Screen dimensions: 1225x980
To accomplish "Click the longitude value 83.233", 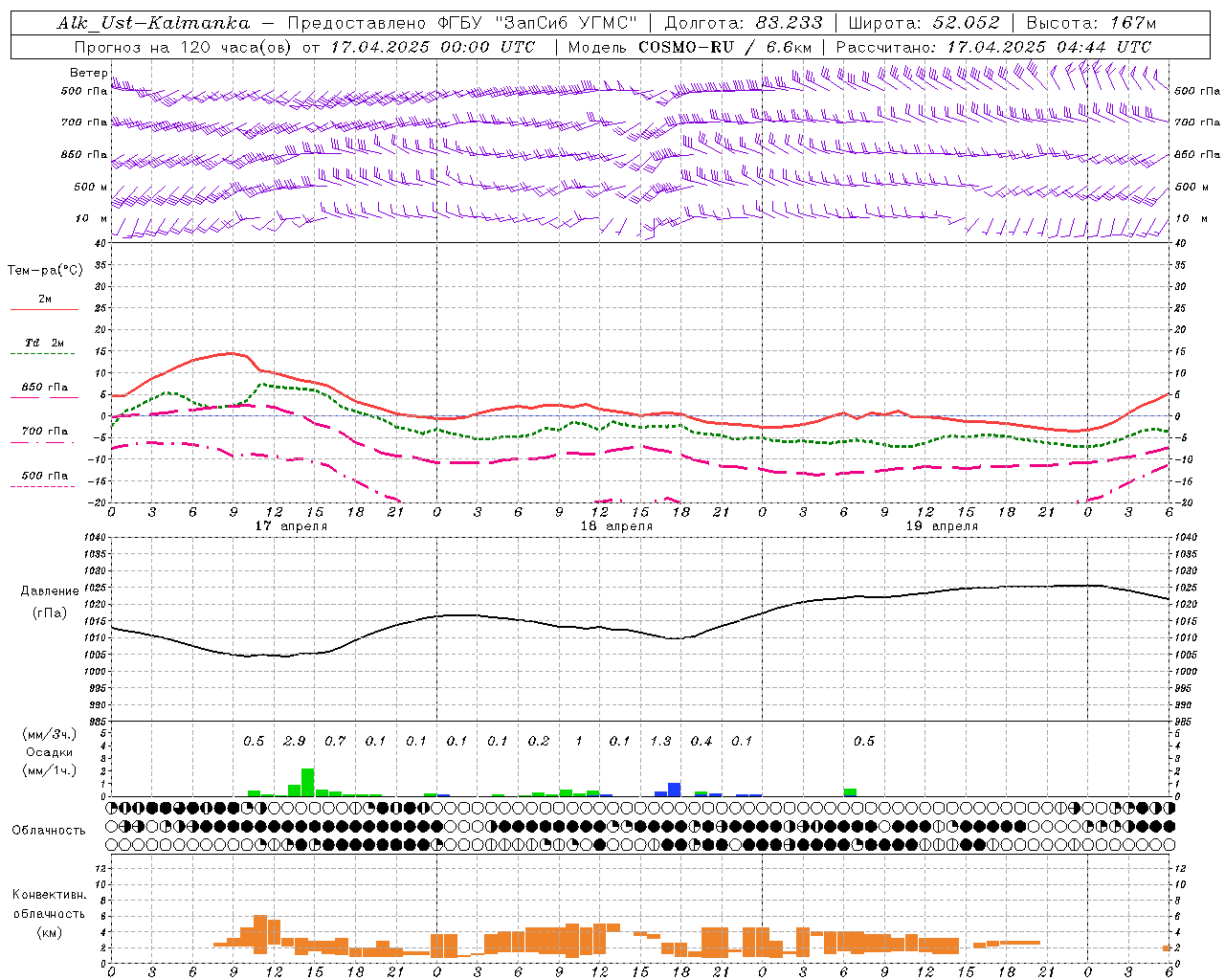I will (x=790, y=23).
